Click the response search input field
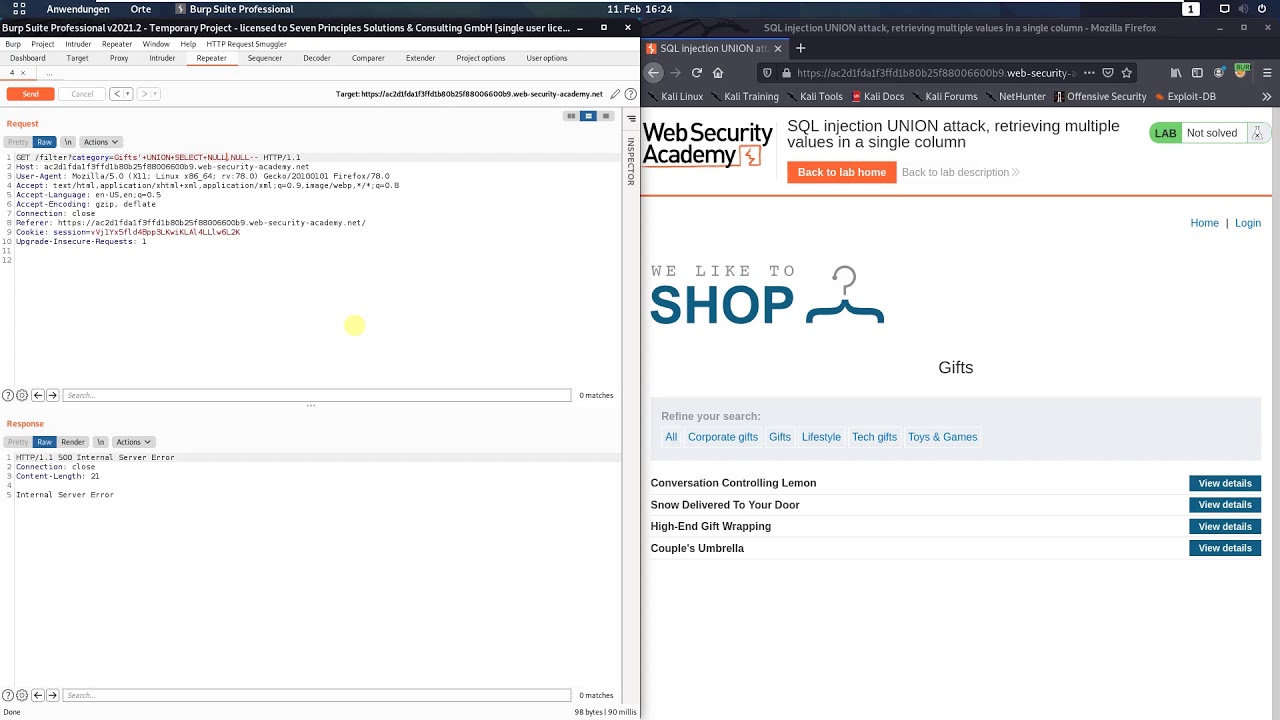The height and width of the screenshot is (720, 1280). pos(317,695)
